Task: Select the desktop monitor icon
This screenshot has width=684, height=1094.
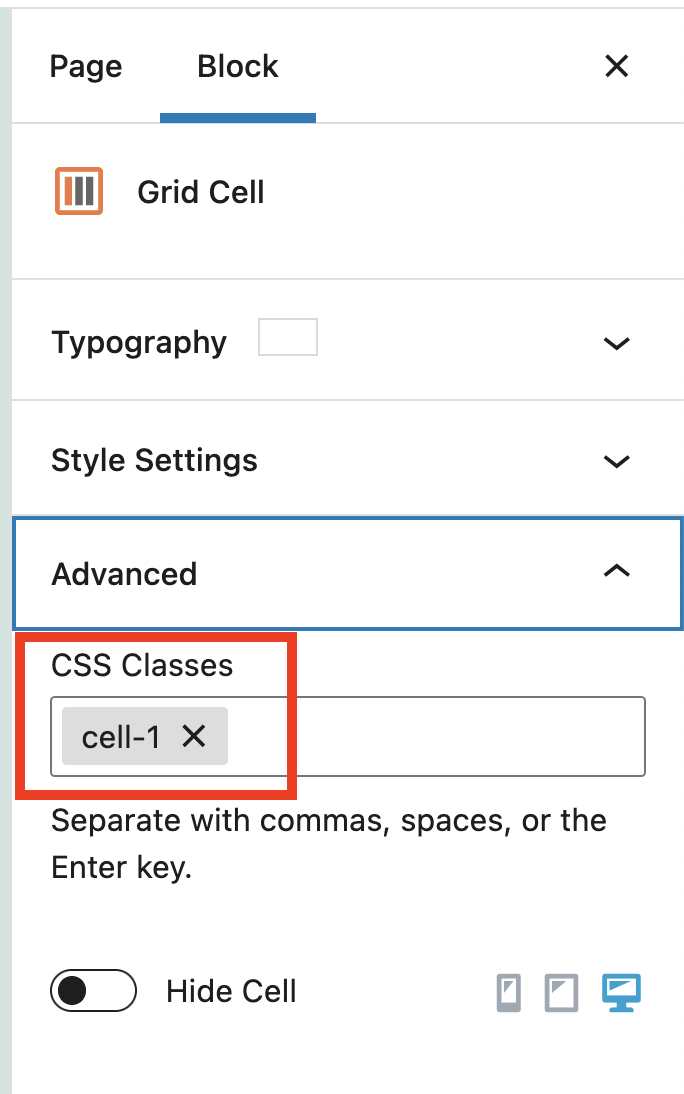Action: tap(621, 992)
